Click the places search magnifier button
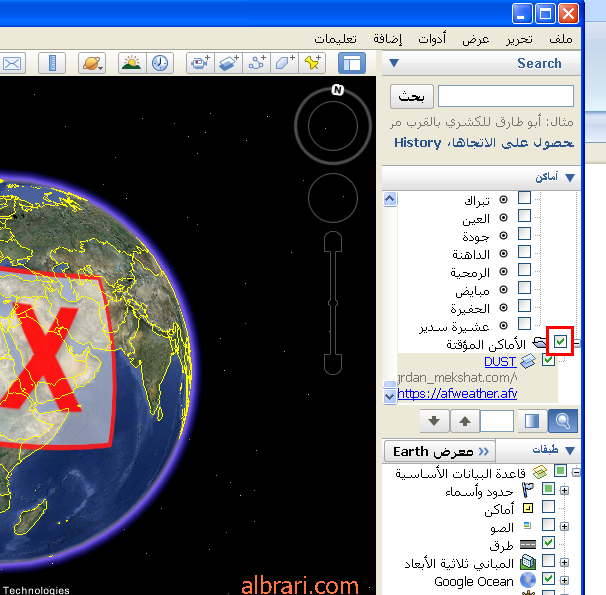 point(563,421)
